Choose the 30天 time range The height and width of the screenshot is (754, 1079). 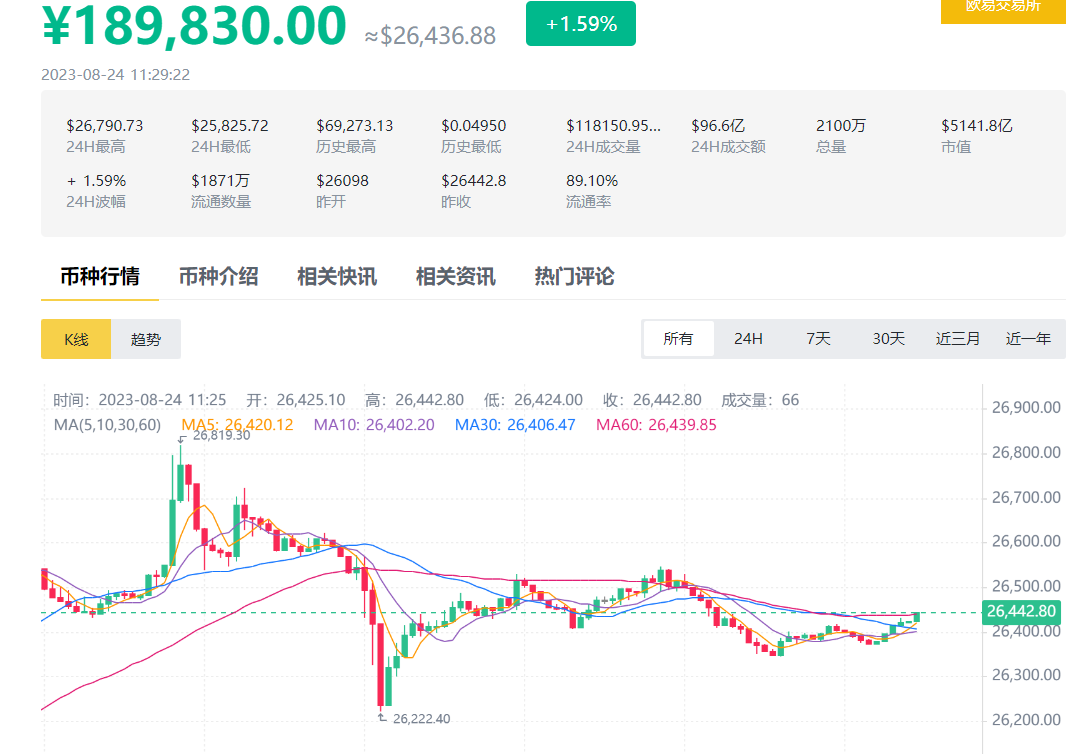(x=888, y=339)
